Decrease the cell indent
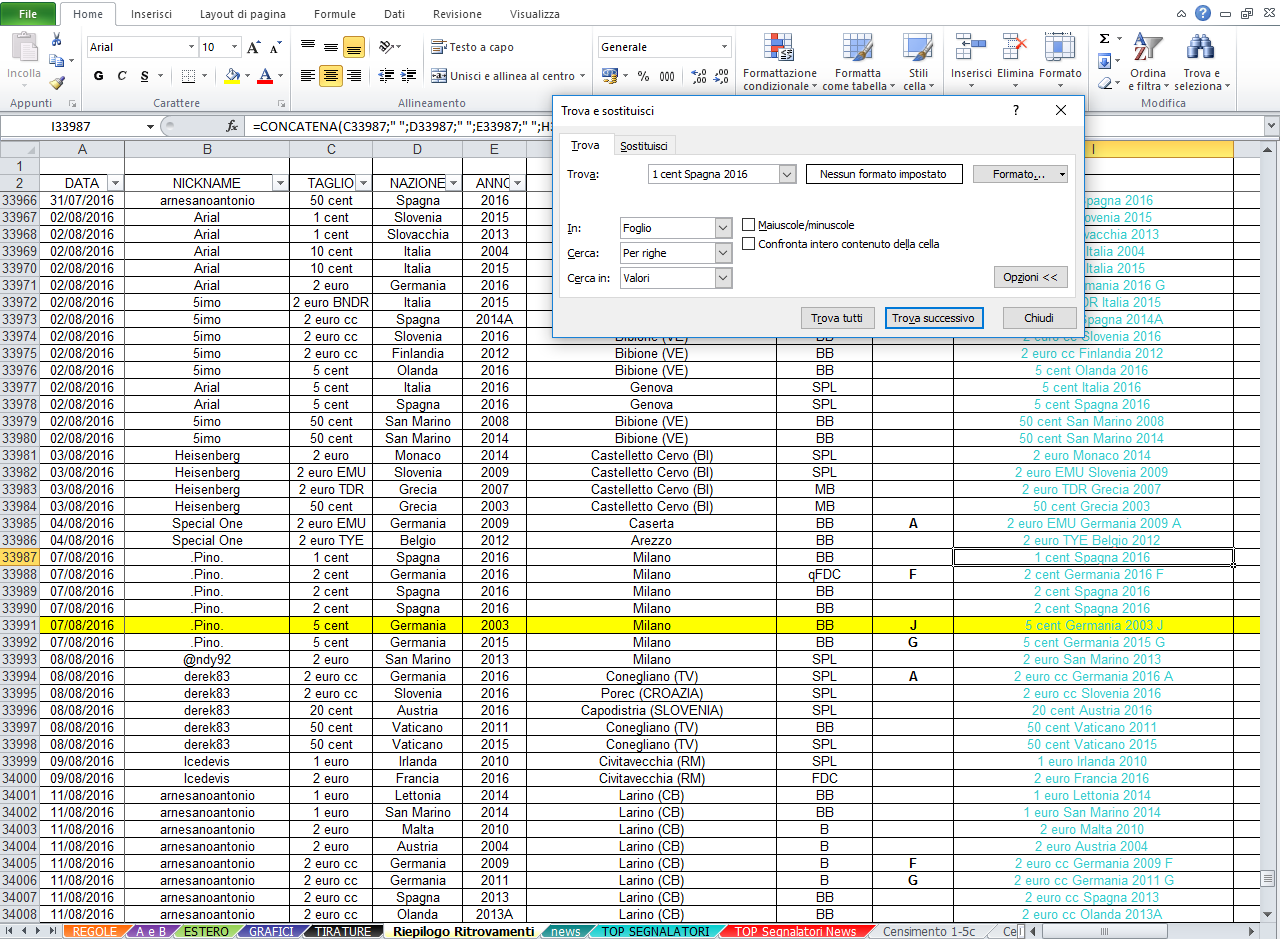The height and width of the screenshot is (939, 1280). point(386,76)
